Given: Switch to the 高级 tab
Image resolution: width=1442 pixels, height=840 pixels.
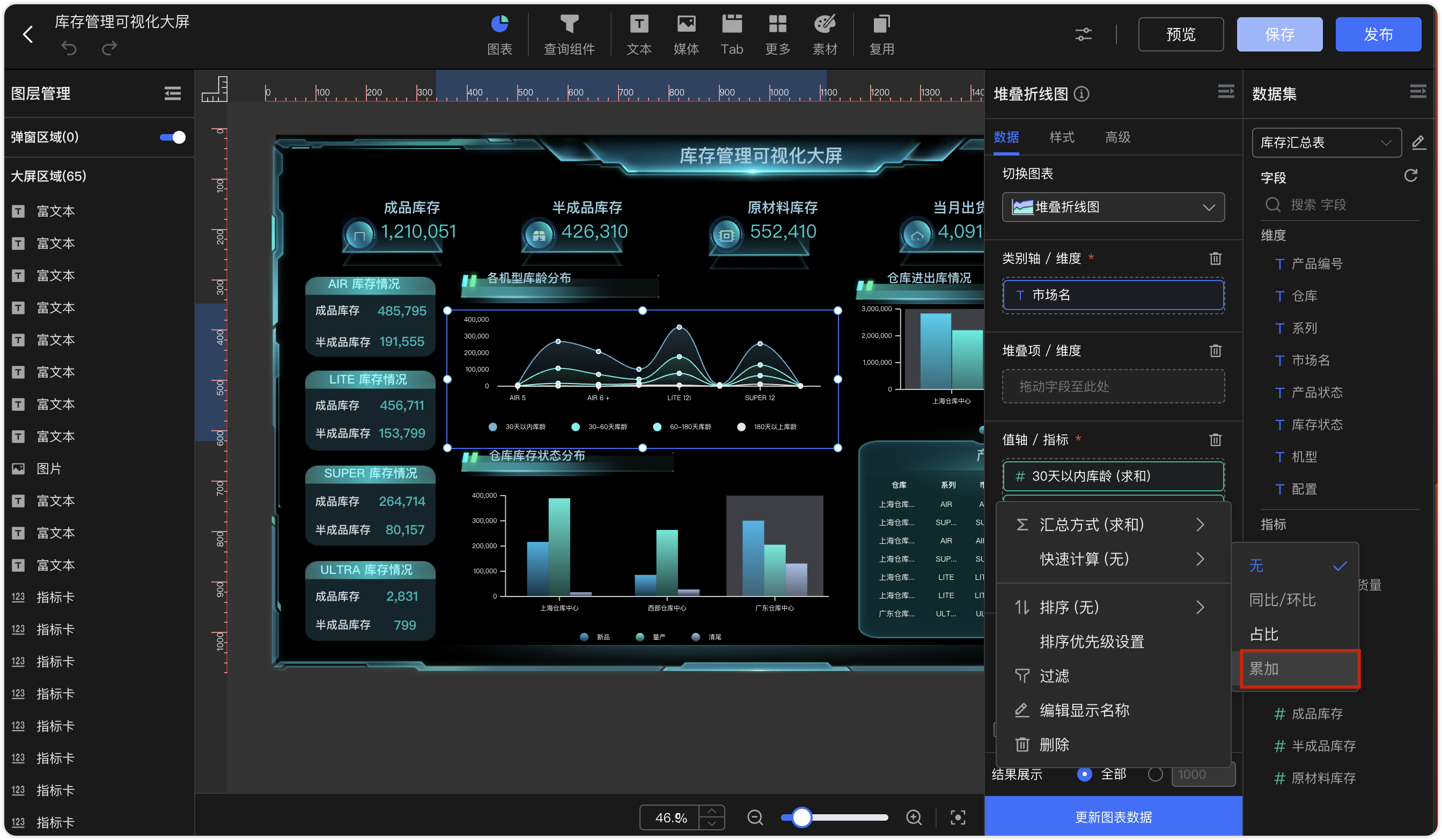Looking at the screenshot, I should tap(1117, 137).
